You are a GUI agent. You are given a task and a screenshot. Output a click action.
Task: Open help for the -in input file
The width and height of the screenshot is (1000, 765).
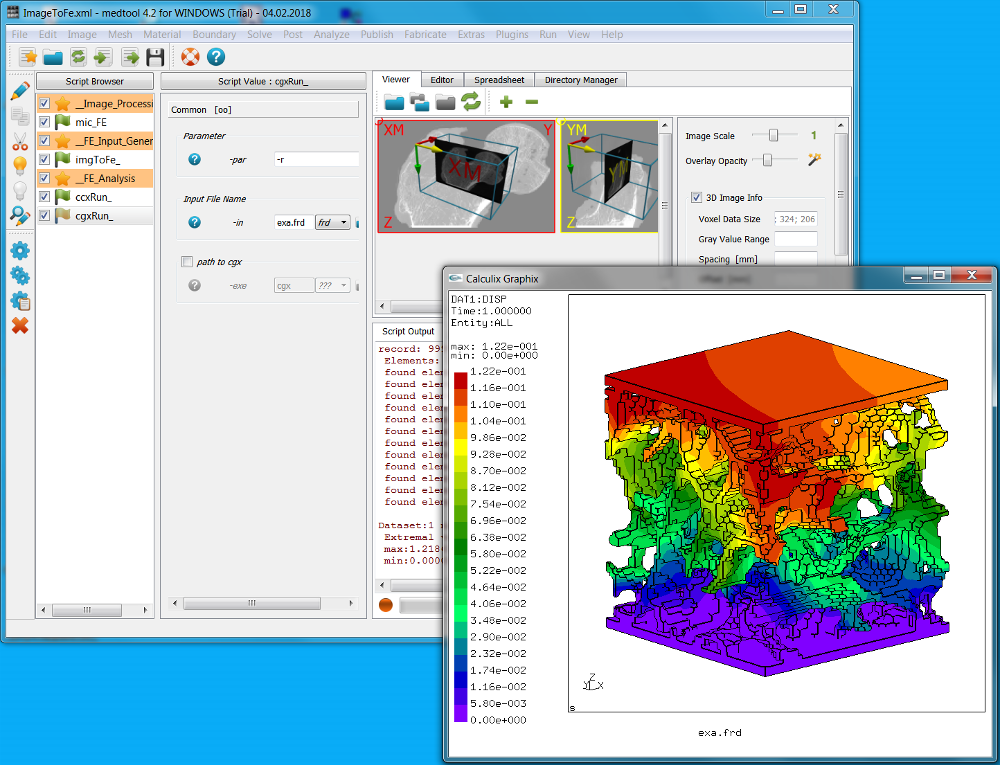195,222
